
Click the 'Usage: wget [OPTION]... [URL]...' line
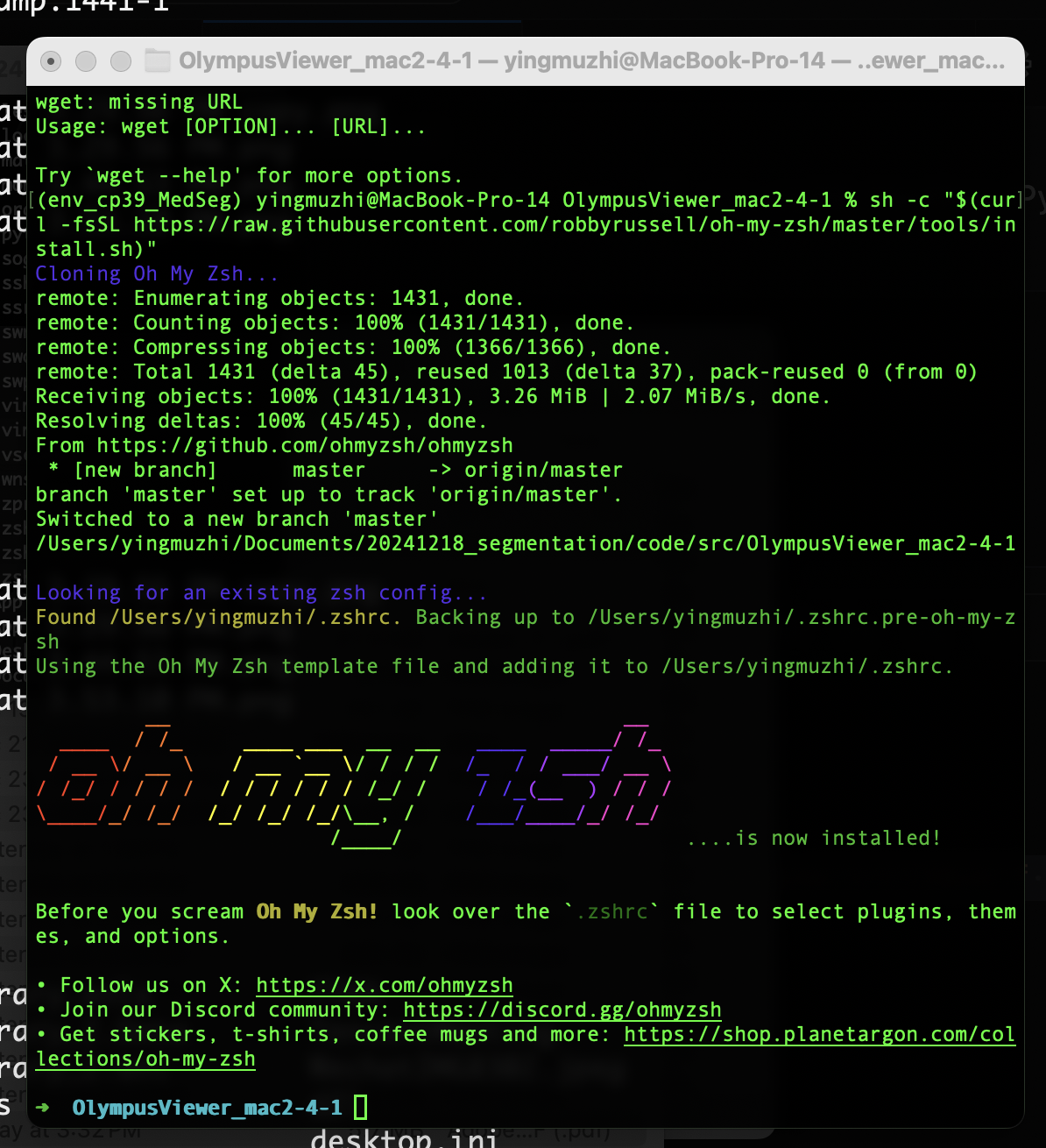point(230,126)
